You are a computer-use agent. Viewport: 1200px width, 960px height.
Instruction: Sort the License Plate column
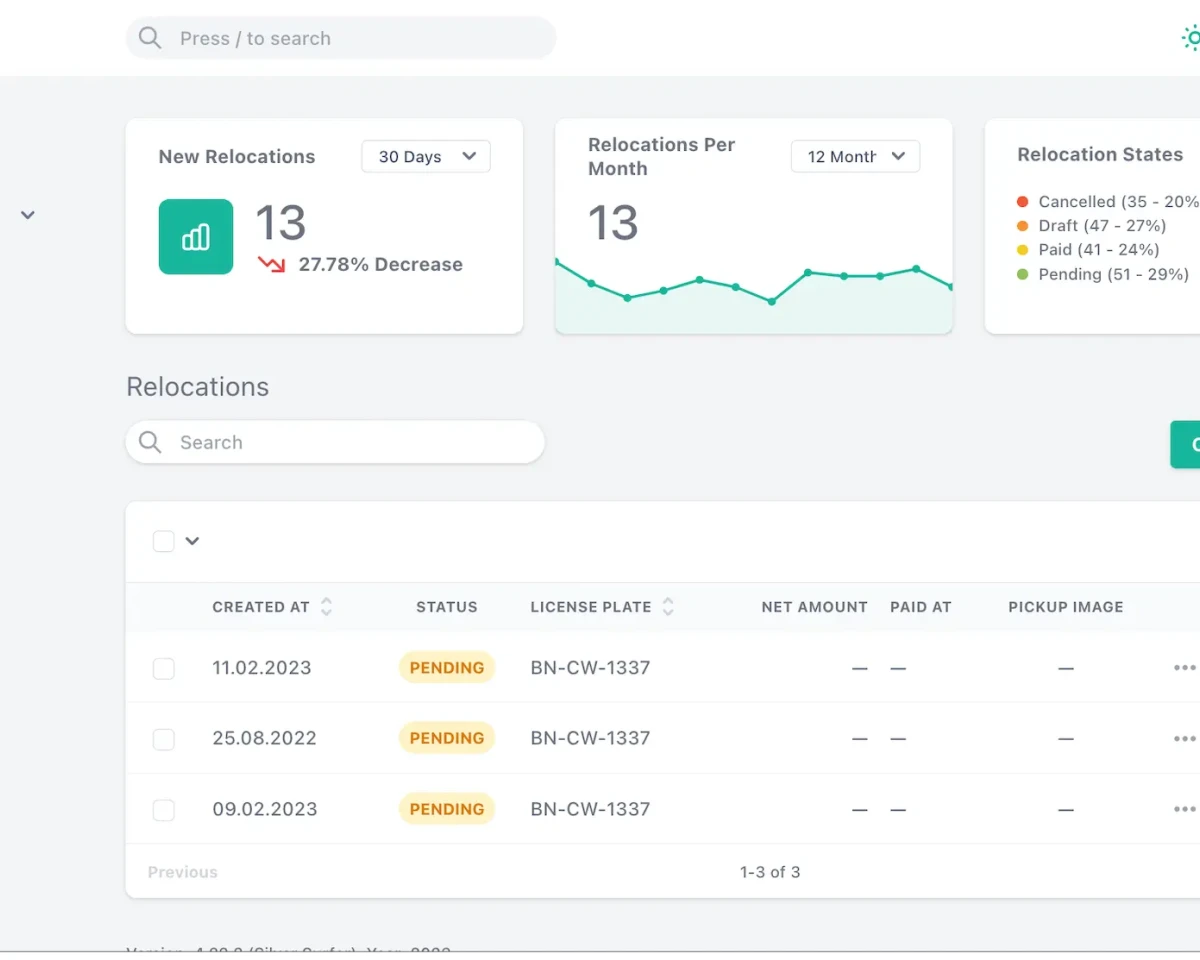pos(668,606)
